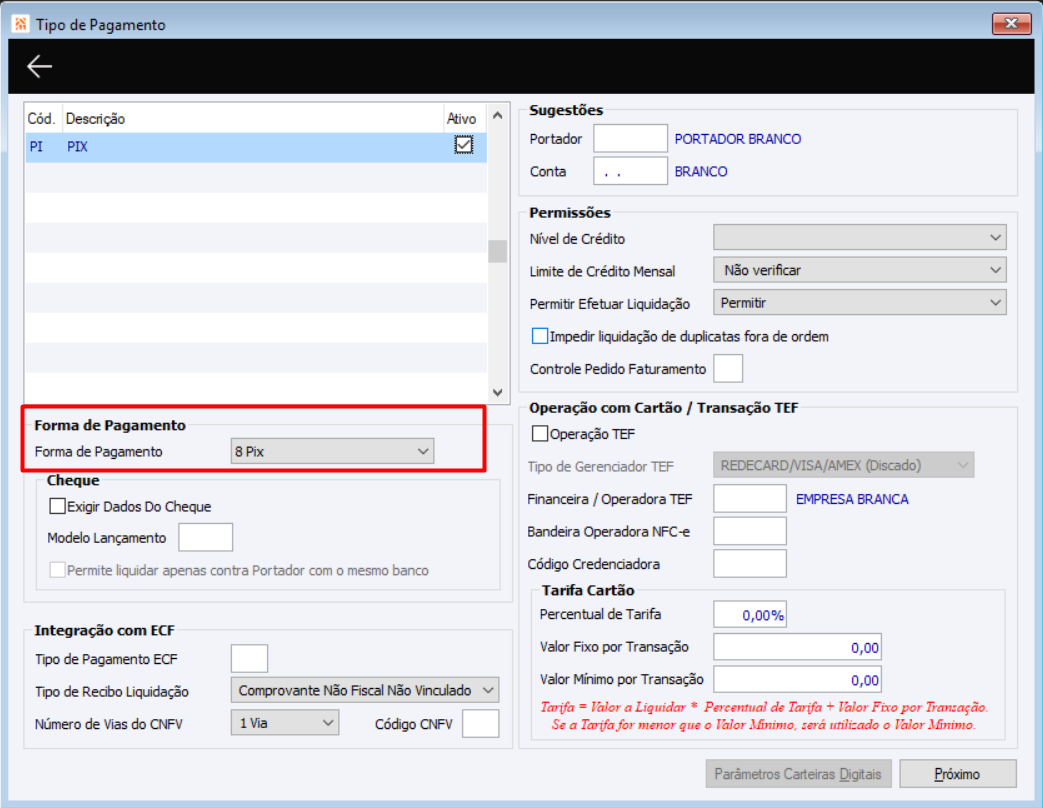Check the Operação TEF checkbox

pos(539,434)
